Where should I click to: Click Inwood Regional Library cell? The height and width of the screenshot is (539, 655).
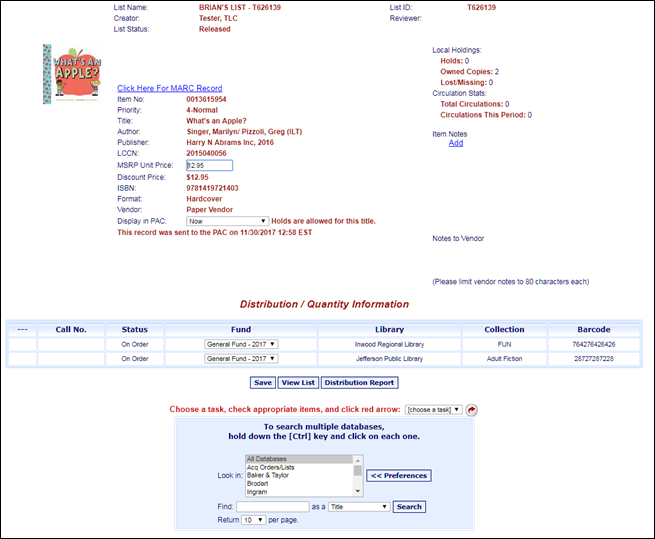pyautogui.click(x=389, y=344)
